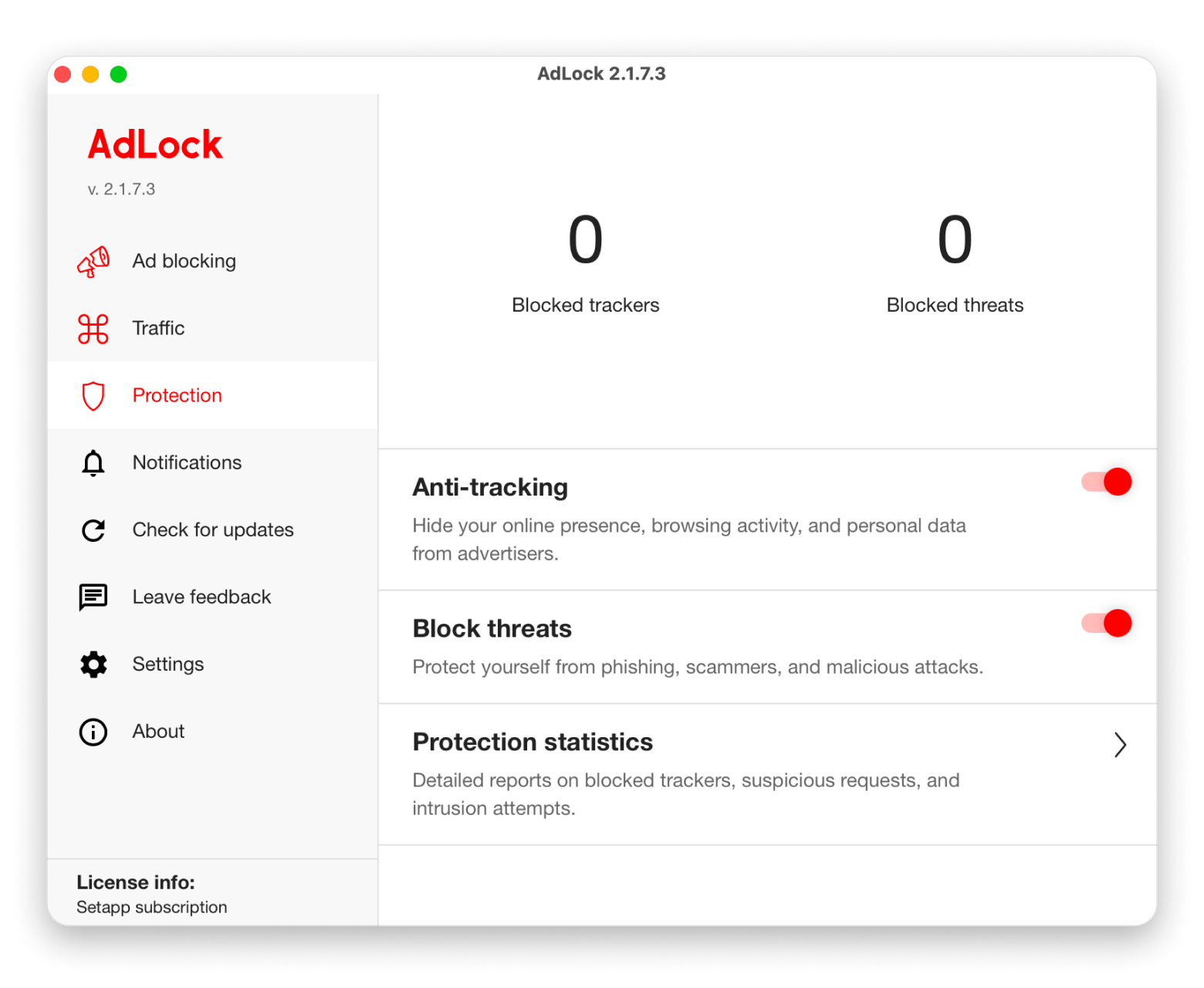Click the Check for updates refresh icon

point(93,530)
